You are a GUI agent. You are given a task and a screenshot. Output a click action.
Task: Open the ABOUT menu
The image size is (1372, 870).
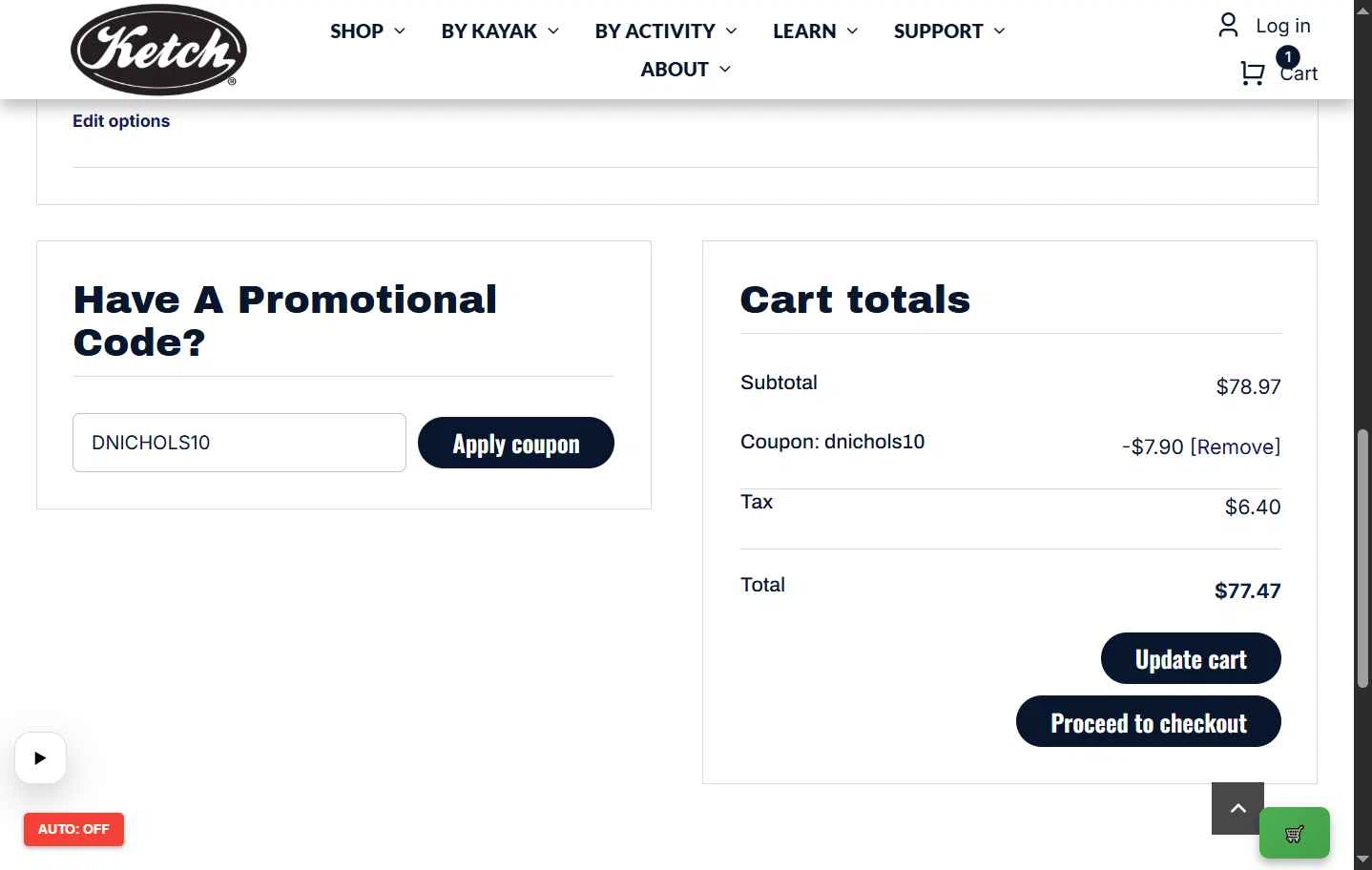[685, 70]
